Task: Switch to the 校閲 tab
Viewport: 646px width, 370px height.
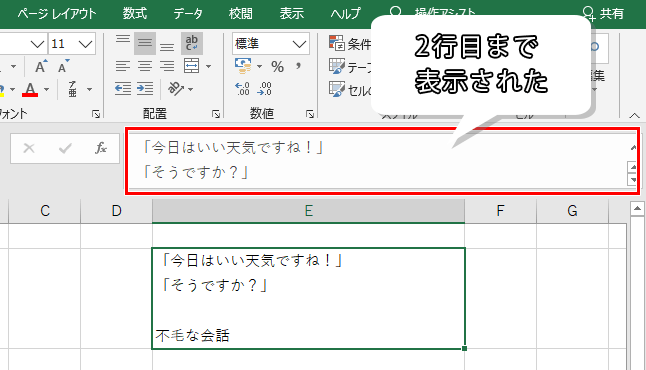Action: tap(241, 14)
